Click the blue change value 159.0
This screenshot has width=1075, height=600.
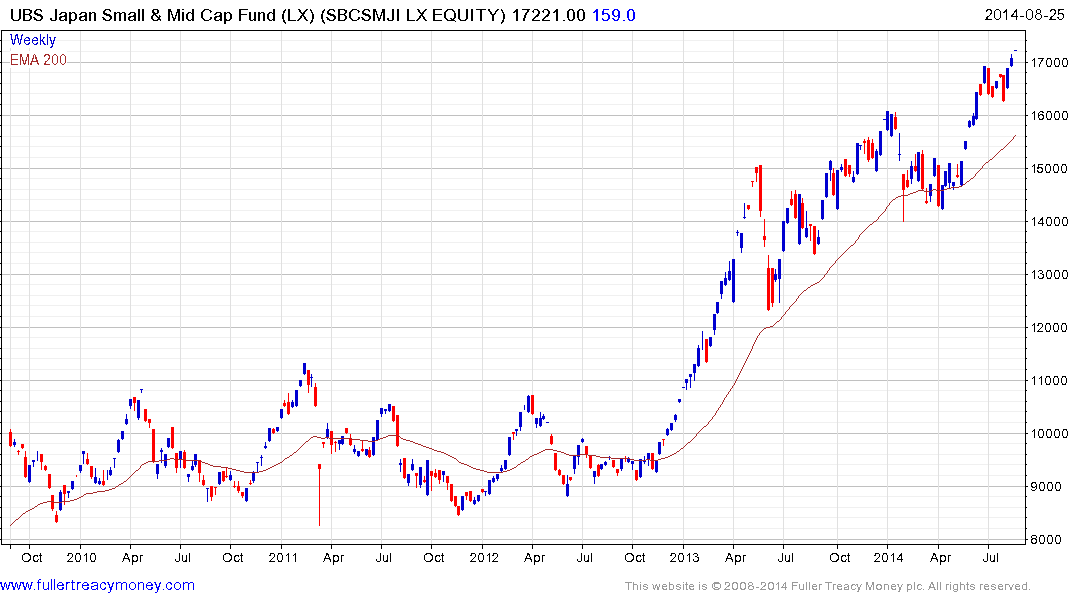(x=614, y=15)
